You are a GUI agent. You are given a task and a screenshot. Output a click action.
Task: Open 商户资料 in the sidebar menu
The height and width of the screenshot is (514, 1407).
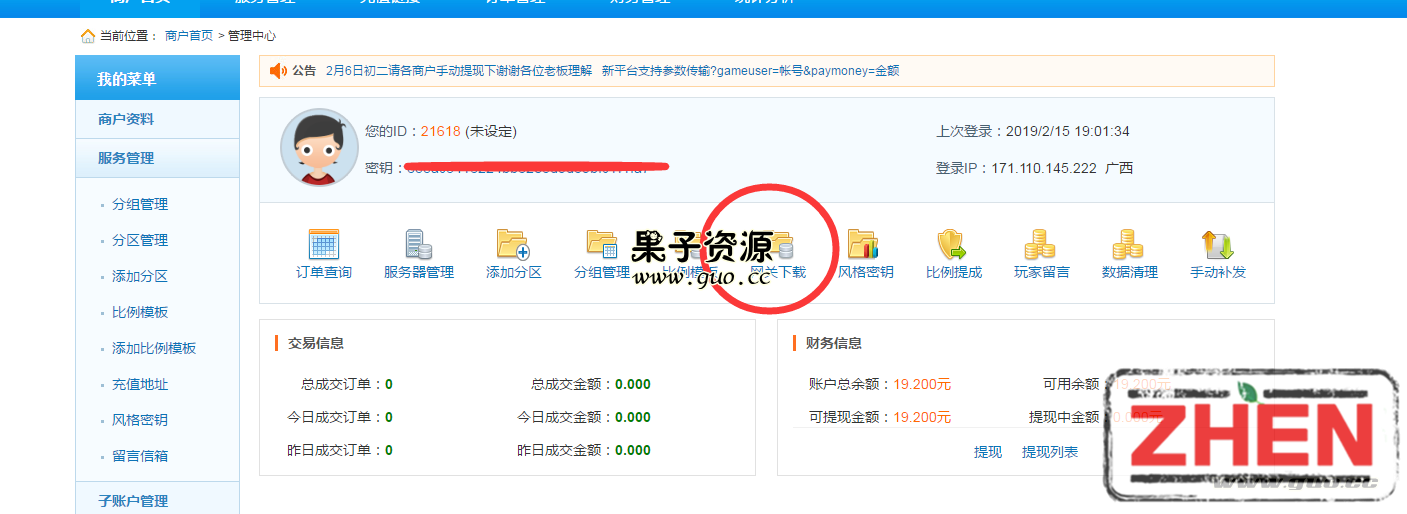coord(126,119)
